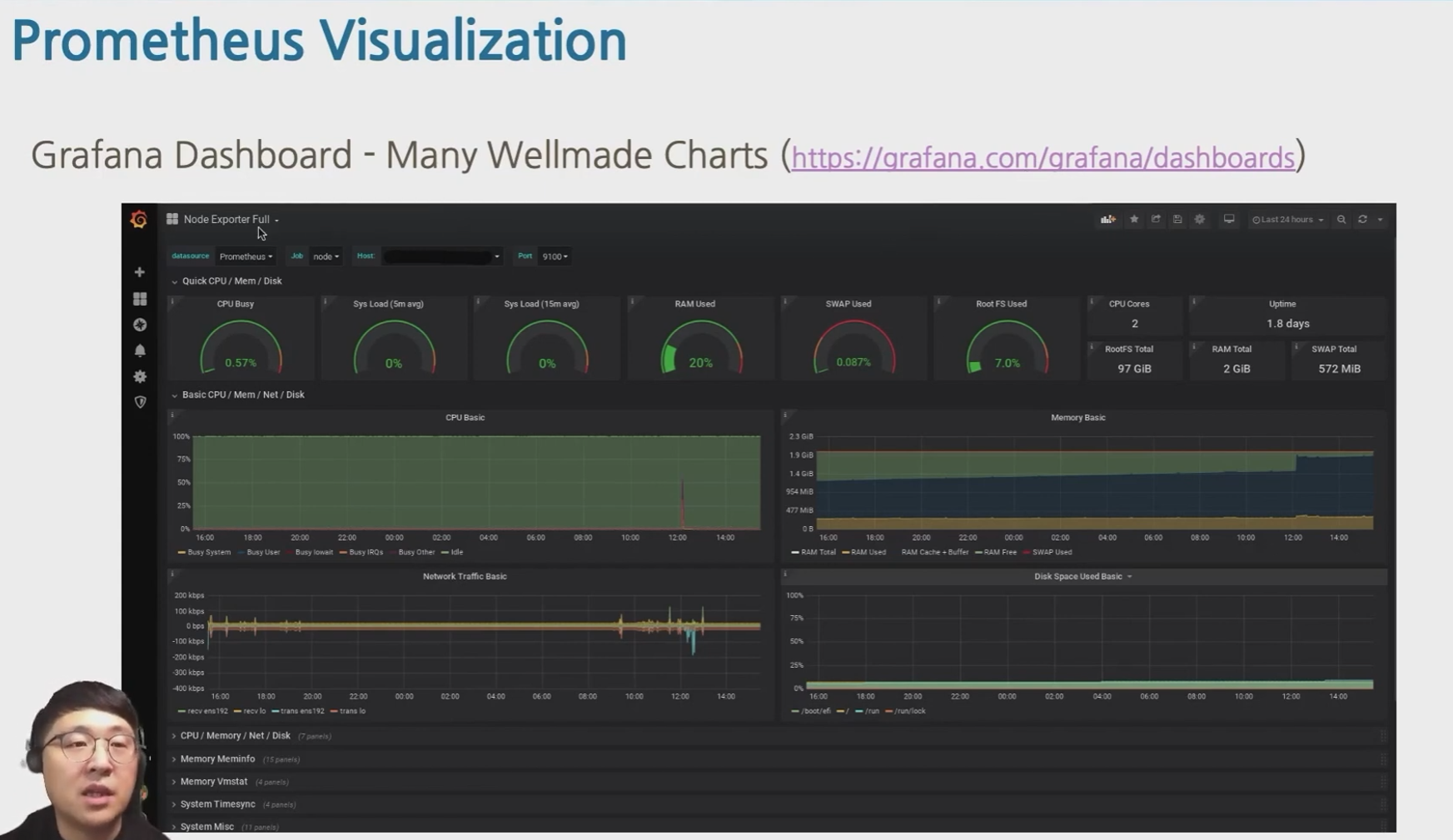Screen dimensions: 1453x840
Task: Star the dashboard as favorite
Action: (1133, 220)
